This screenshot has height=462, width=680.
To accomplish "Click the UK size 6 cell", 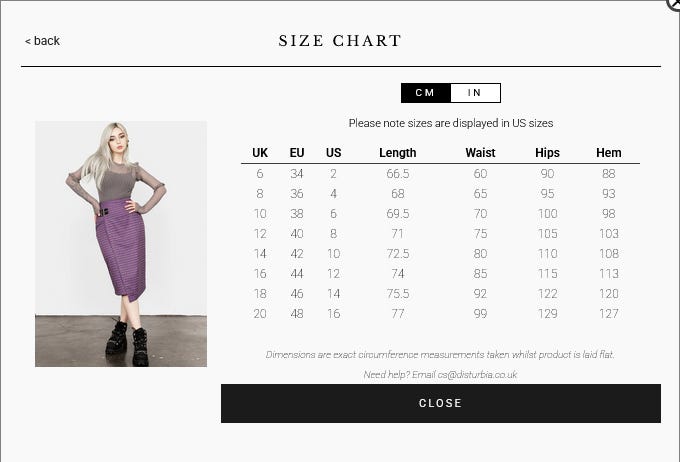I will tap(260, 174).
